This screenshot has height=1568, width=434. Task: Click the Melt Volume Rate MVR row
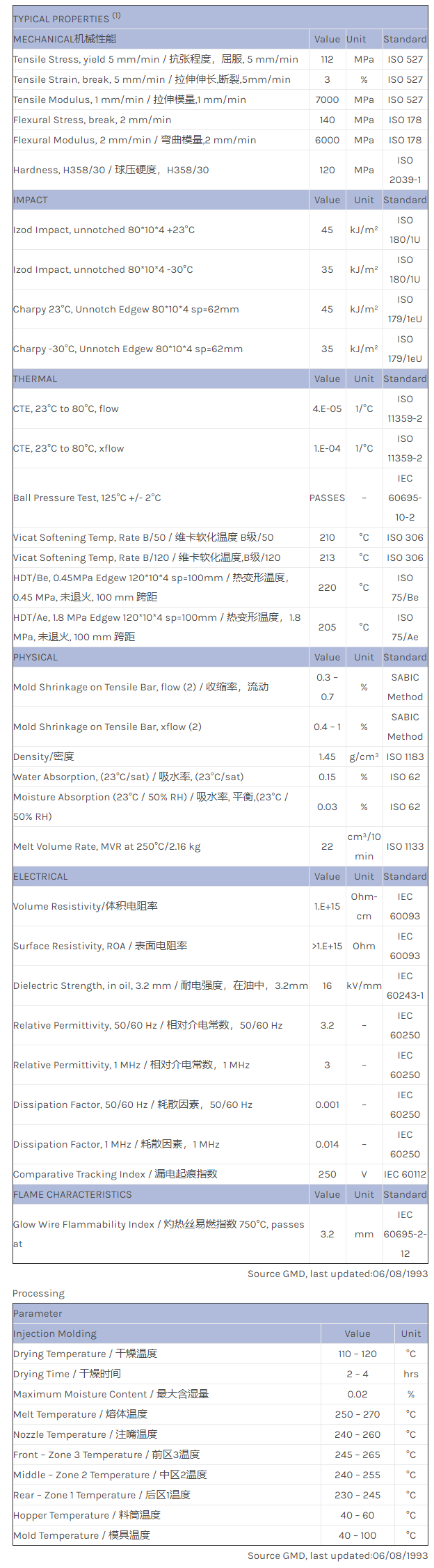pyautogui.click(x=106, y=846)
